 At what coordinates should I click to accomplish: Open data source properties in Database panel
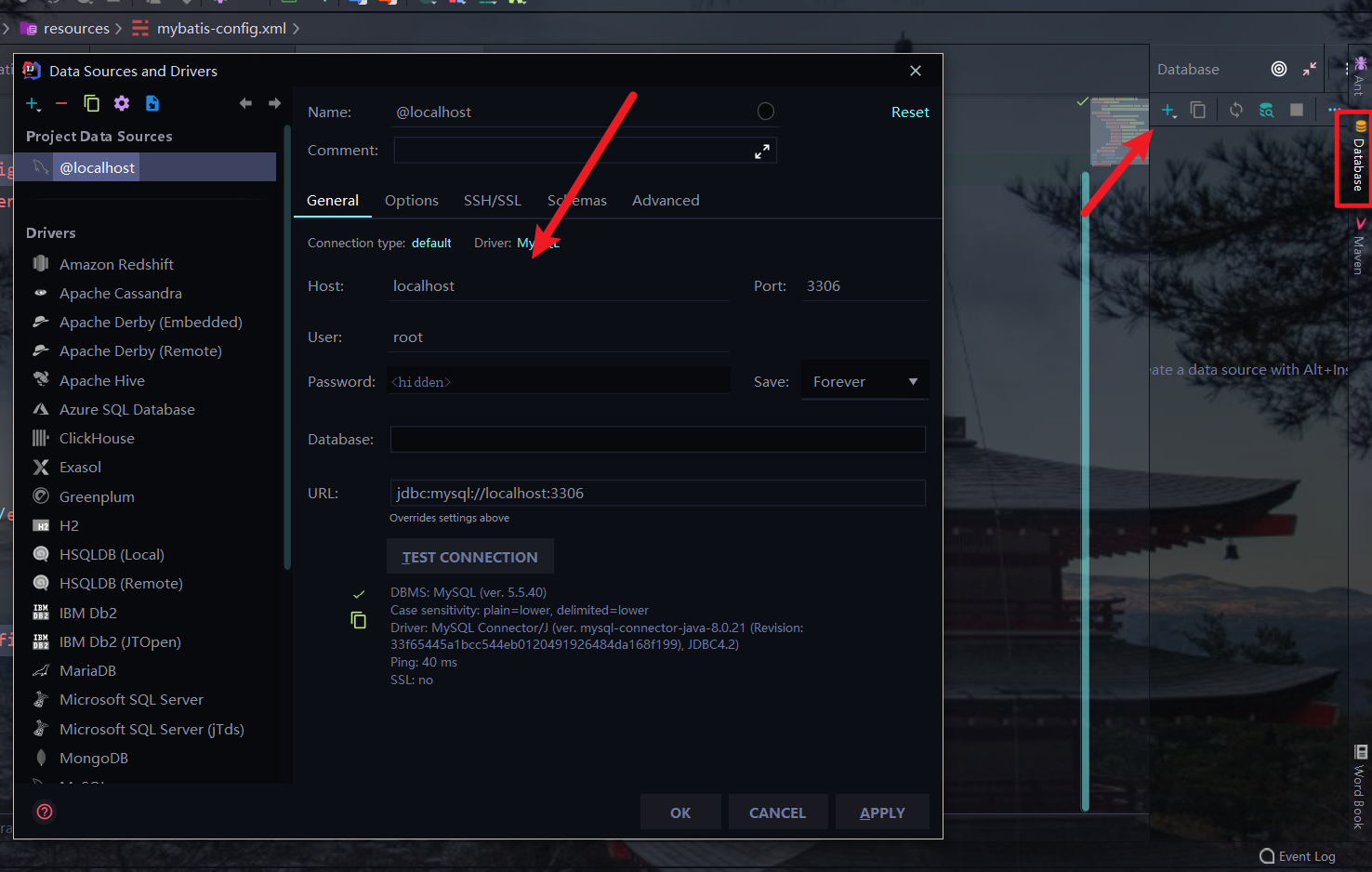pyautogui.click(x=1266, y=110)
